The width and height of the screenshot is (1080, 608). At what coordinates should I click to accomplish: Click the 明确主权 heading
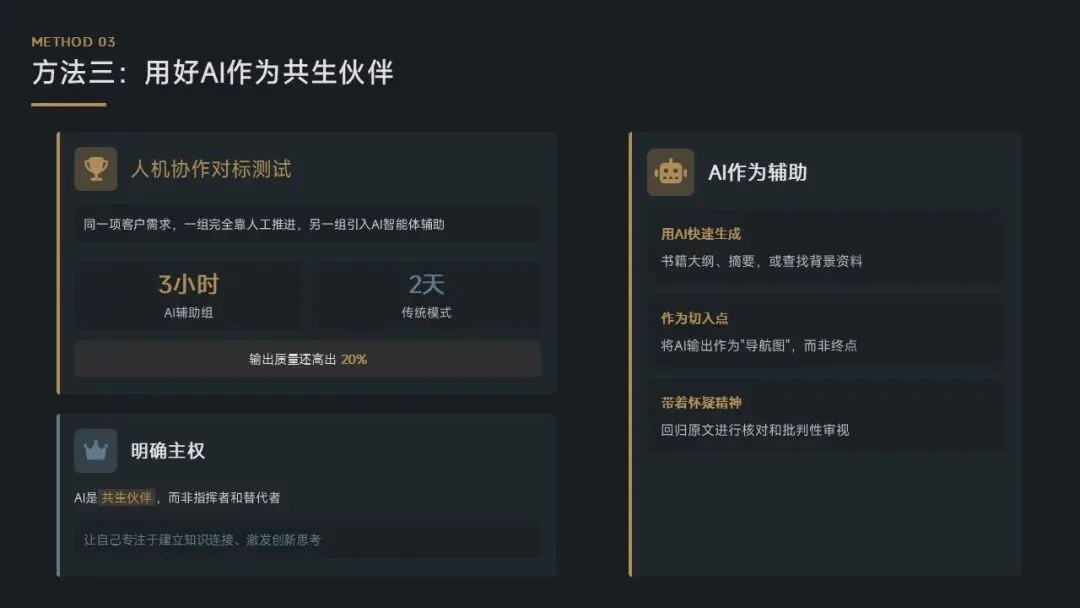167,451
